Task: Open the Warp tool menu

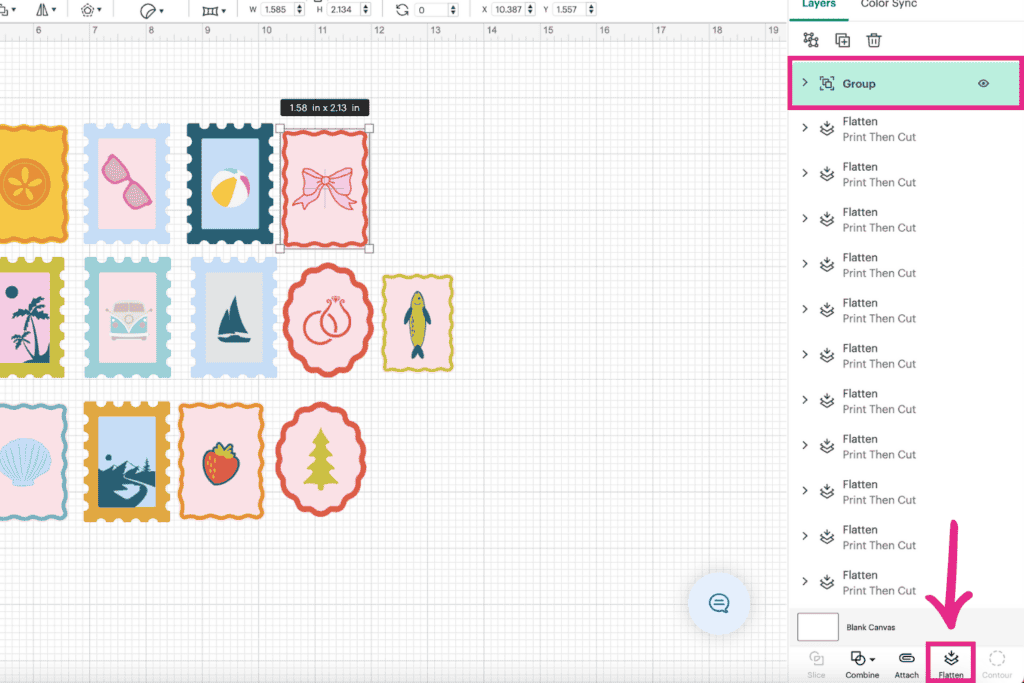Action: tap(214, 10)
